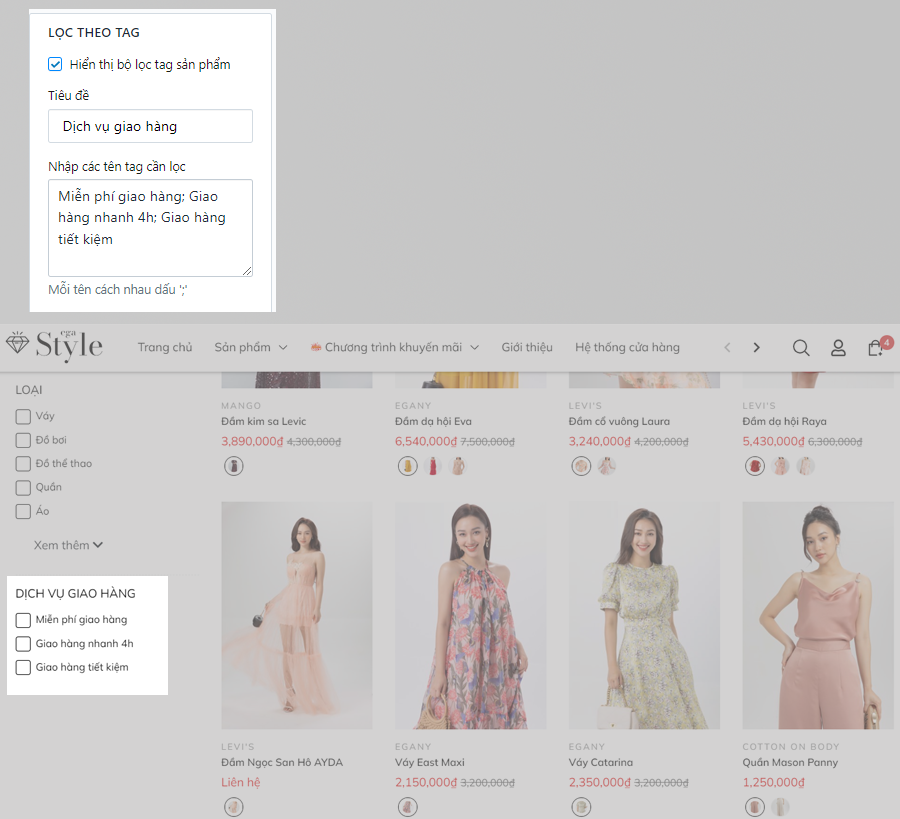Open the search magnifier icon
Image resolution: width=900 pixels, height=819 pixels.
[x=801, y=348]
